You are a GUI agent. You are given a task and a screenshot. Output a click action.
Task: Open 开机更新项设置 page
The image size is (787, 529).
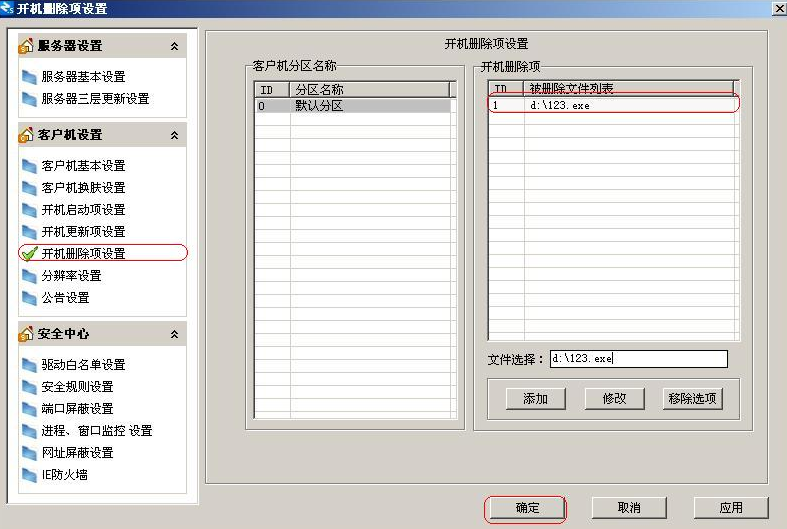click(83, 232)
